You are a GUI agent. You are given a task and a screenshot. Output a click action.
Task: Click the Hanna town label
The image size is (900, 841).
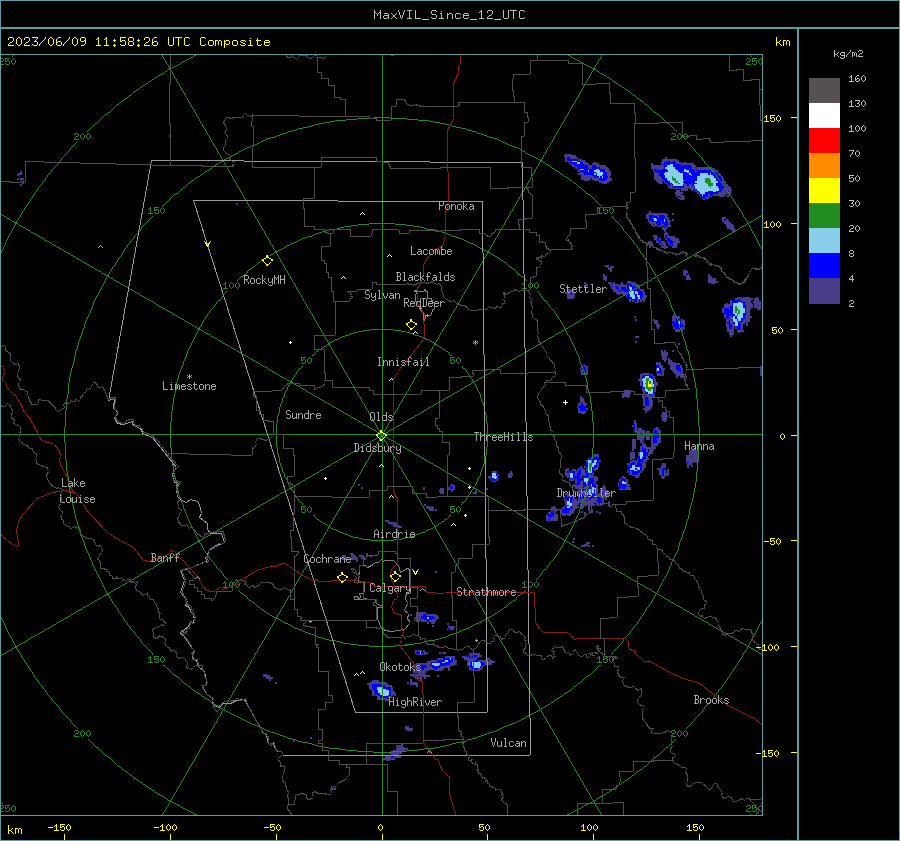click(x=699, y=446)
